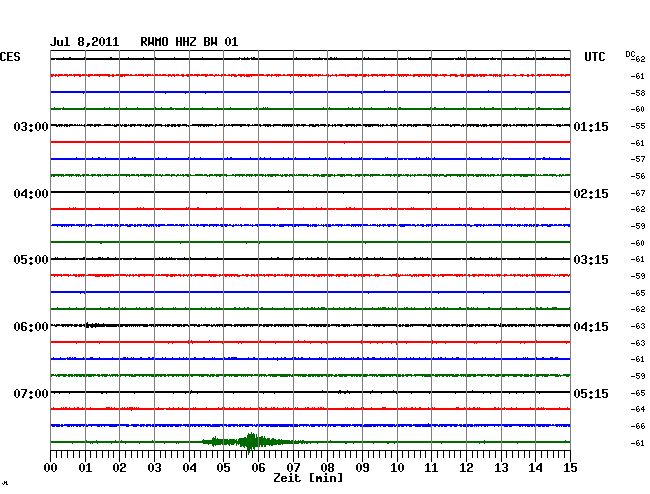Select the '06:00' local time label
650x494 pixels.
(31, 327)
